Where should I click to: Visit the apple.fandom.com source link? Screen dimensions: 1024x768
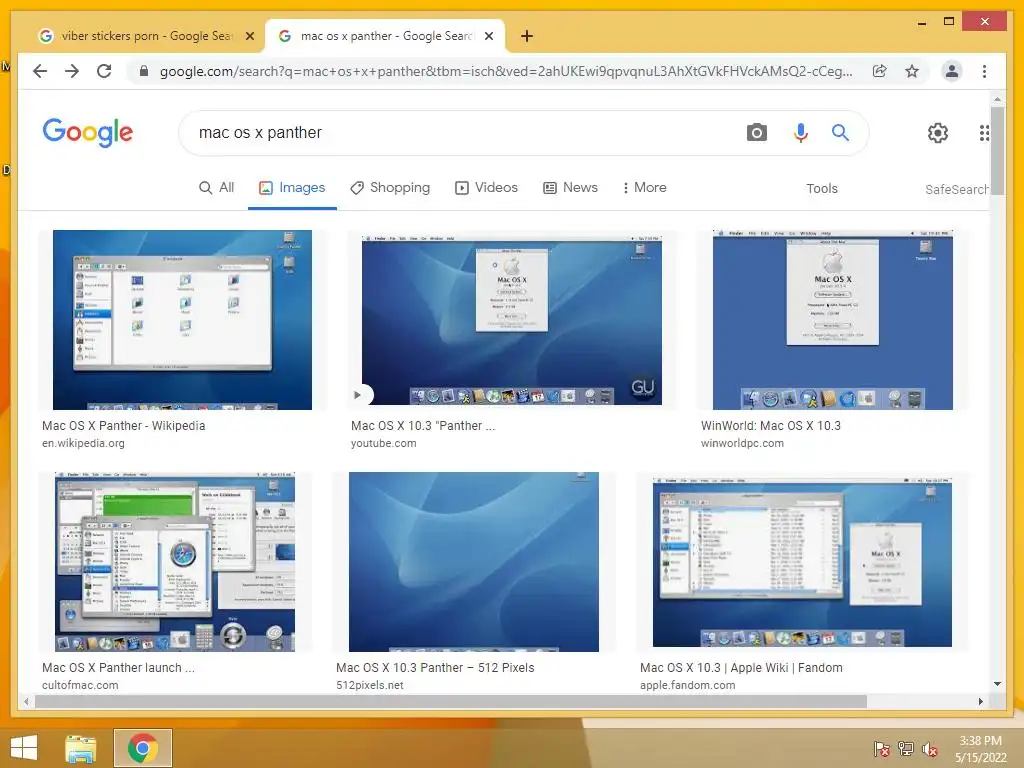click(x=688, y=686)
